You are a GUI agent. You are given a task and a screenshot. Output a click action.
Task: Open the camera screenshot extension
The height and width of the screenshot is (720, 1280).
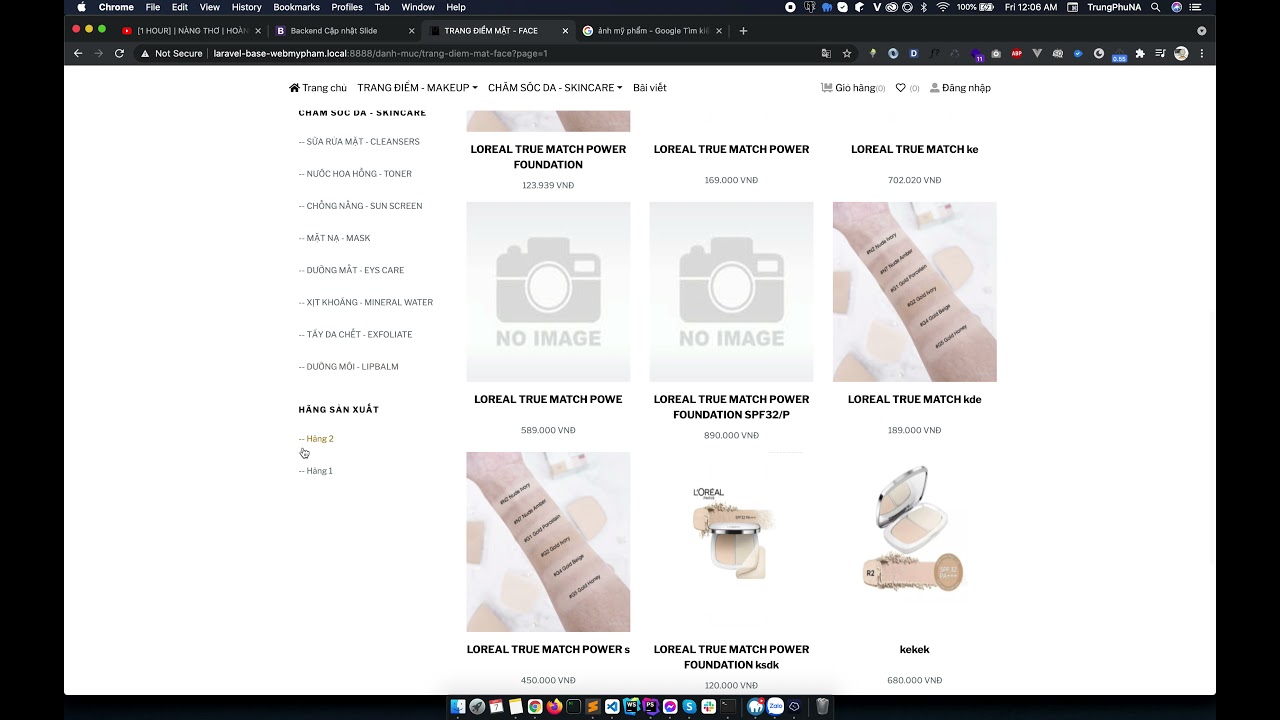click(x=996, y=53)
